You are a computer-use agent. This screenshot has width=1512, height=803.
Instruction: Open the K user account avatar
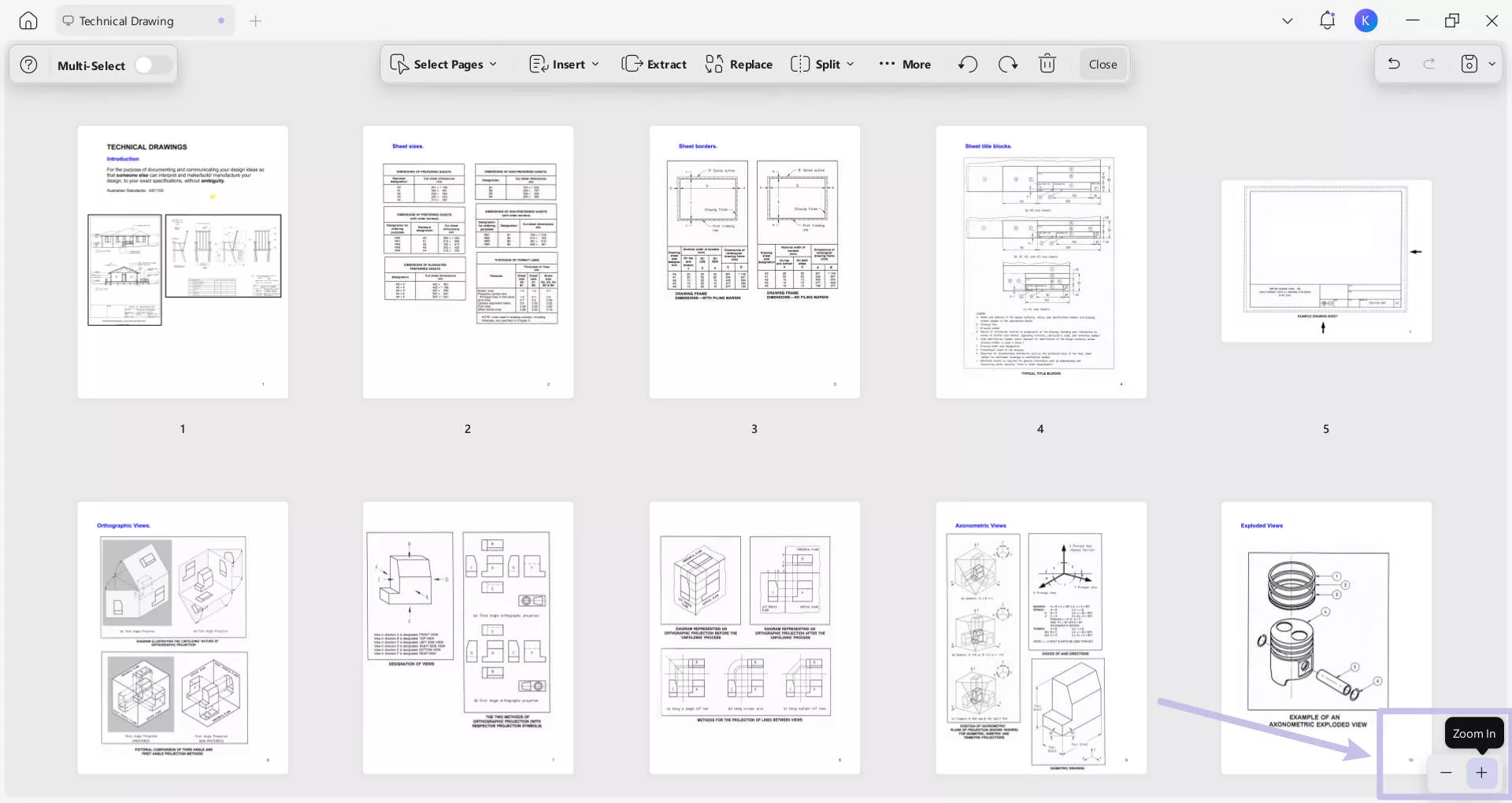[x=1366, y=20]
